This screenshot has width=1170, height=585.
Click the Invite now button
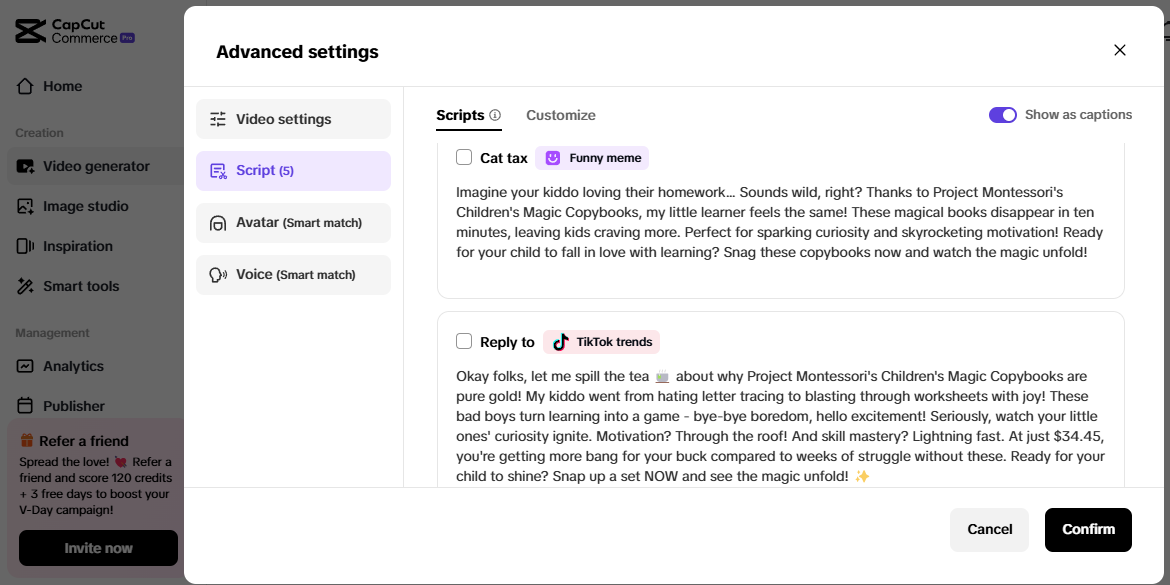point(98,548)
